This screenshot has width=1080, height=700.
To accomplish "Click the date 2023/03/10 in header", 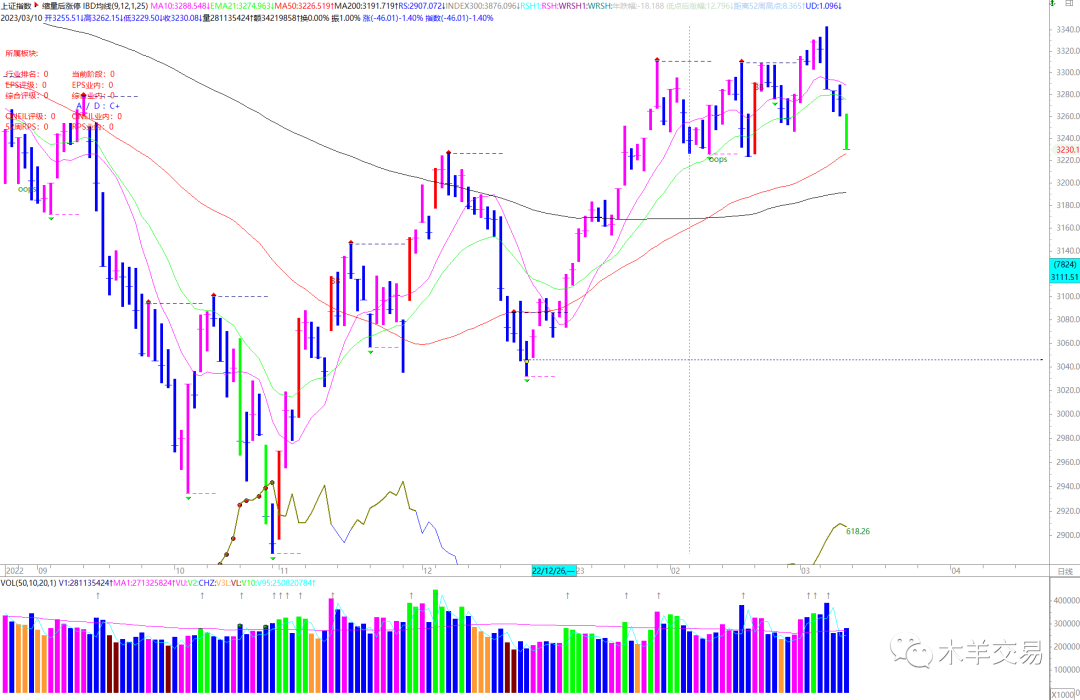I will point(21,18).
